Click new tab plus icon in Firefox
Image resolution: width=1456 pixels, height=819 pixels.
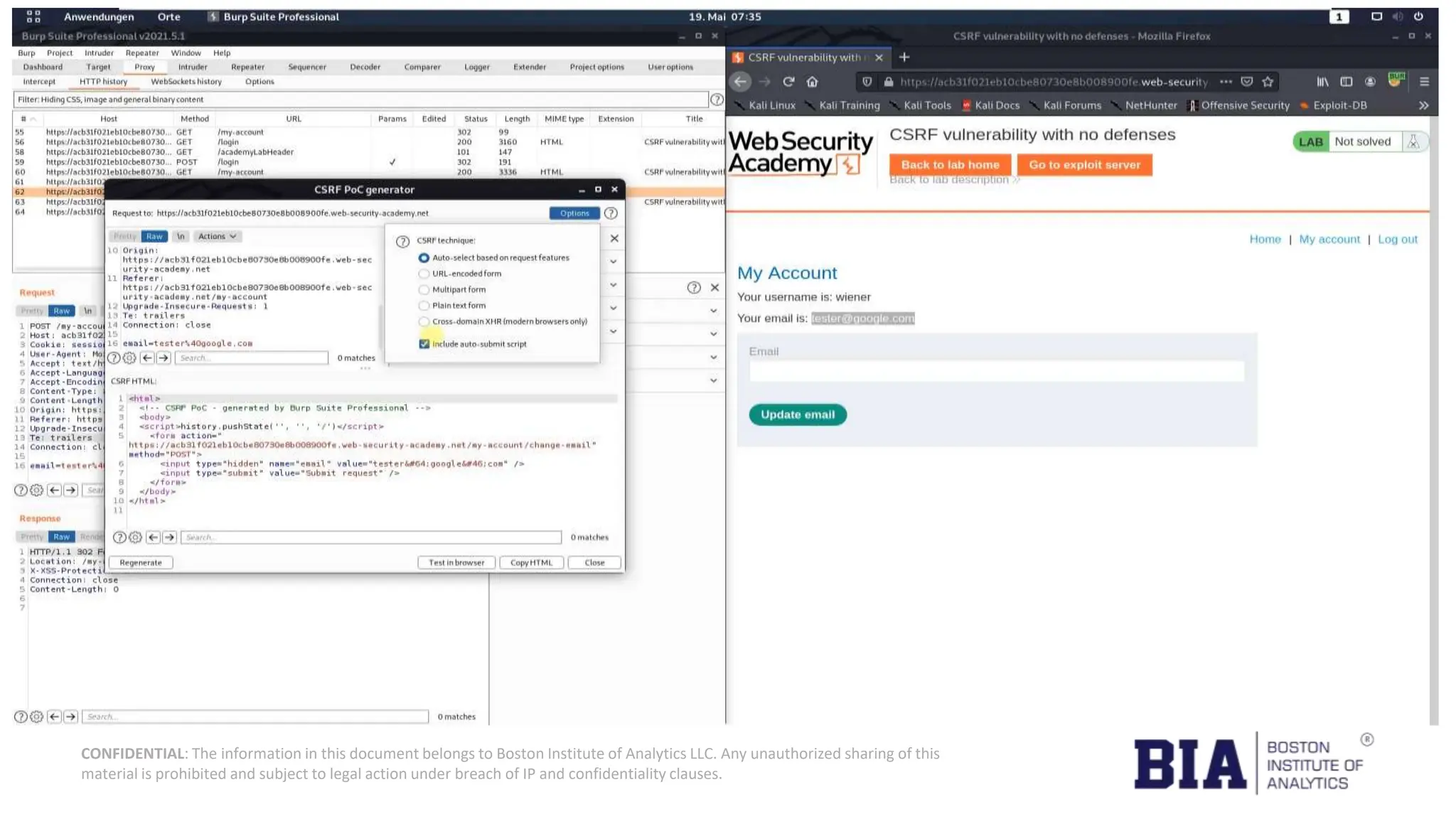click(x=904, y=57)
